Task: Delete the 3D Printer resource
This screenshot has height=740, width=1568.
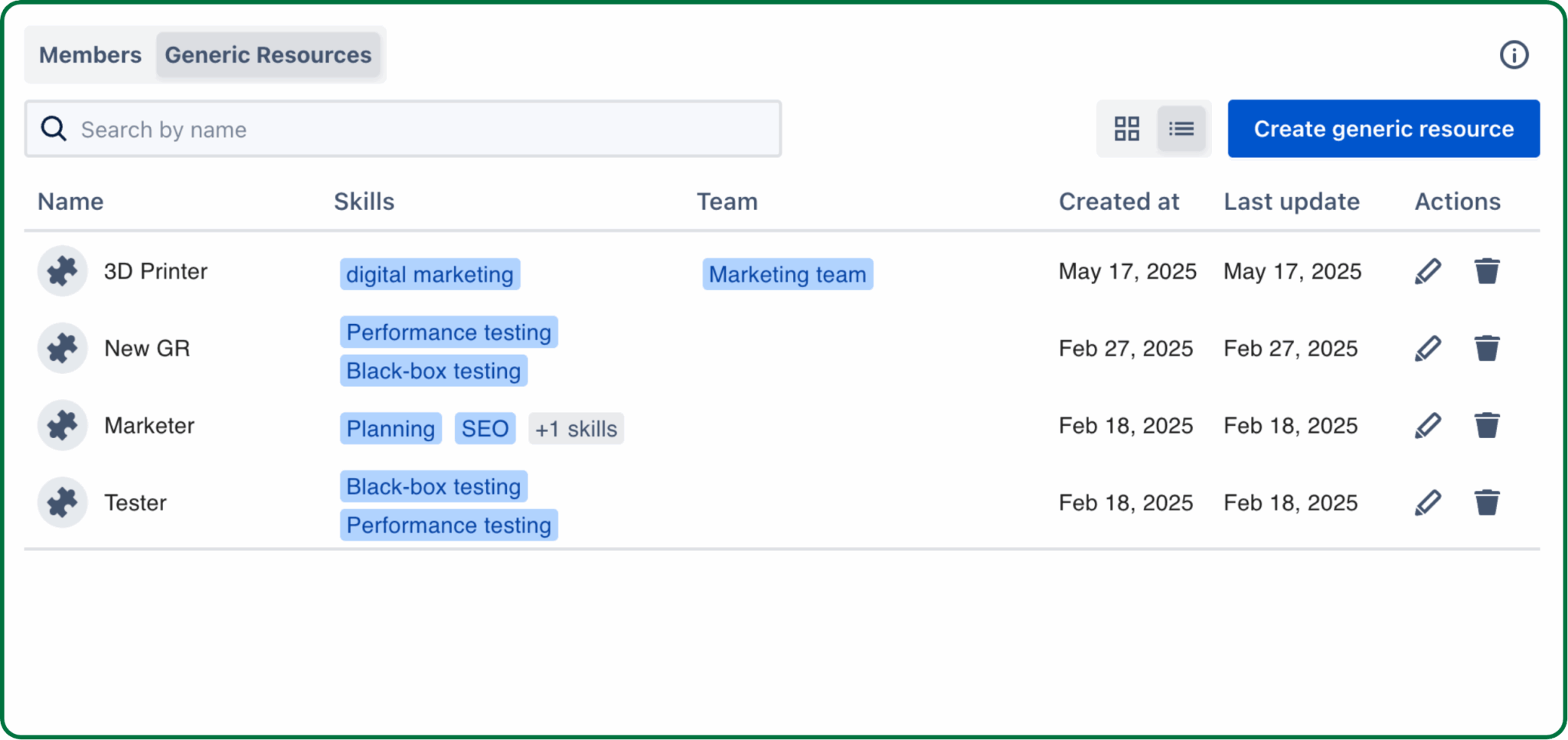Action: click(x=1486, y=271)
